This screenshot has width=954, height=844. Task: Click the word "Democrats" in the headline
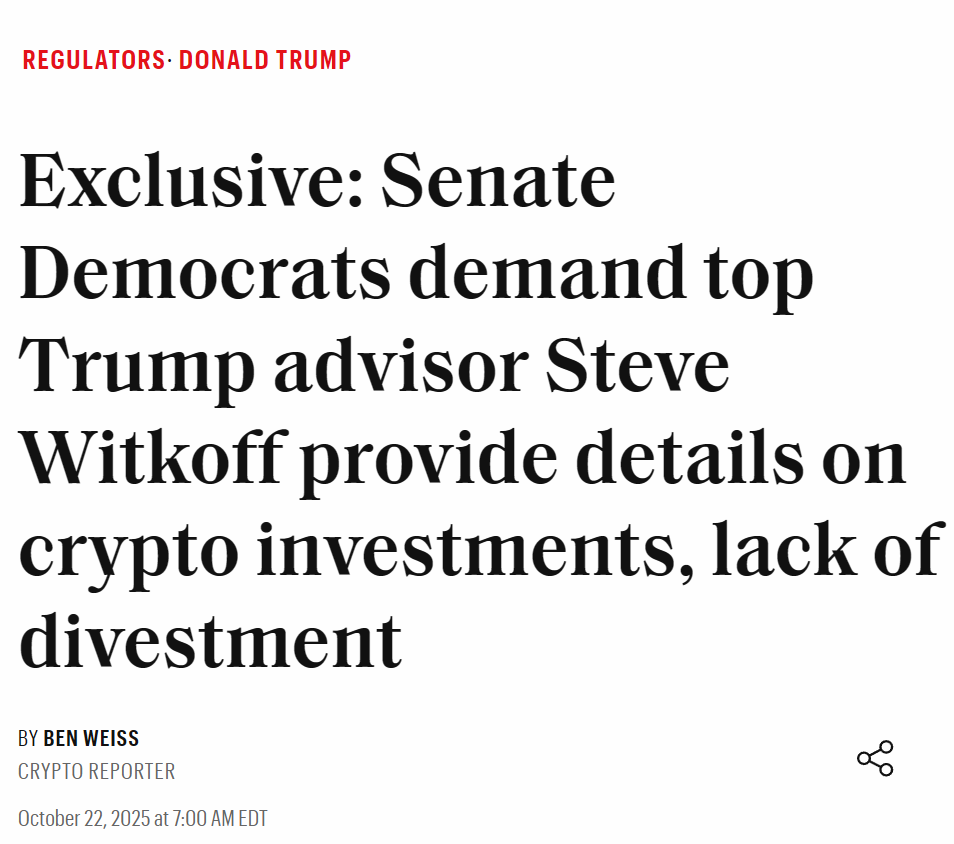(x=205, y=274)
